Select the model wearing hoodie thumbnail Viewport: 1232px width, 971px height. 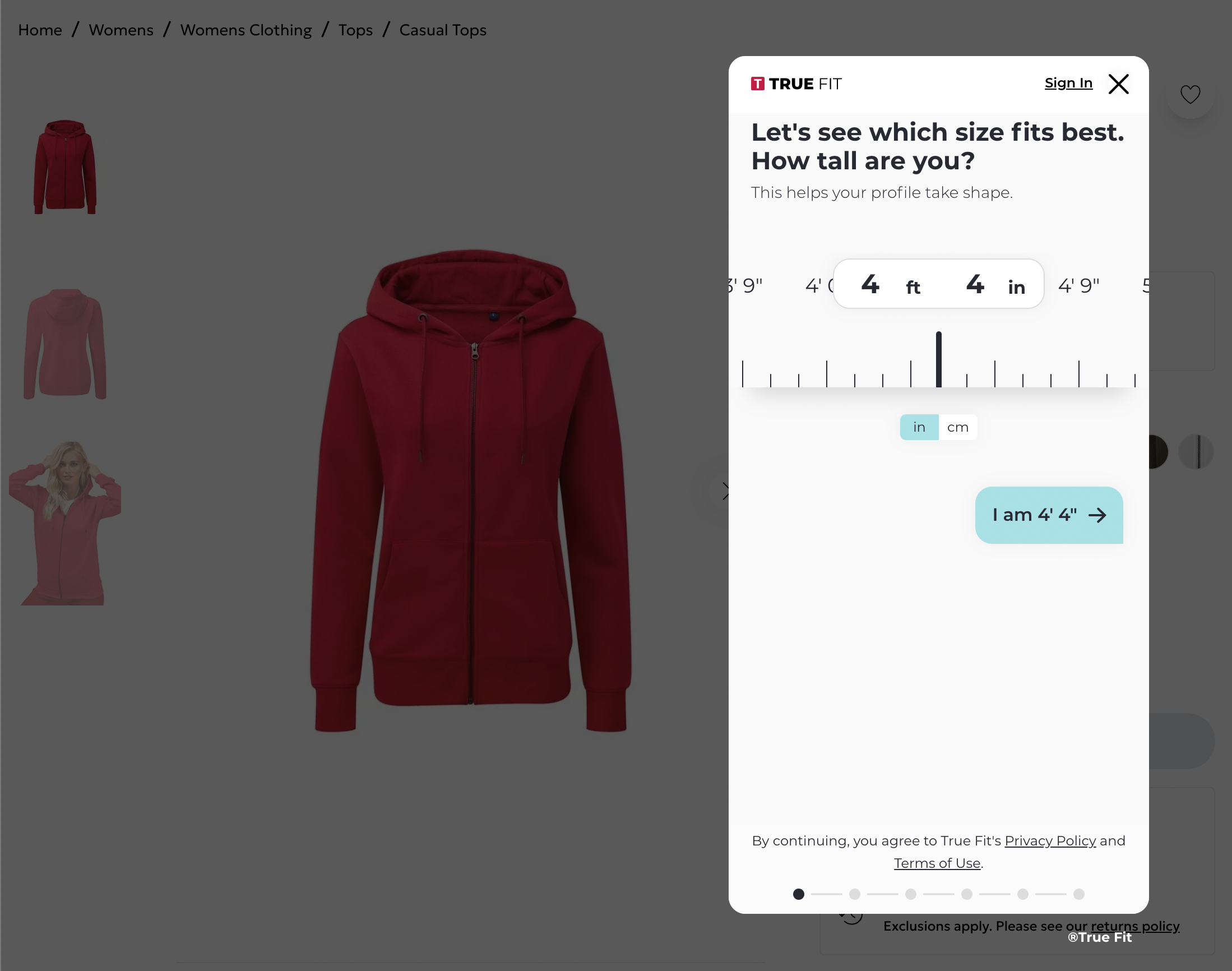65,523
